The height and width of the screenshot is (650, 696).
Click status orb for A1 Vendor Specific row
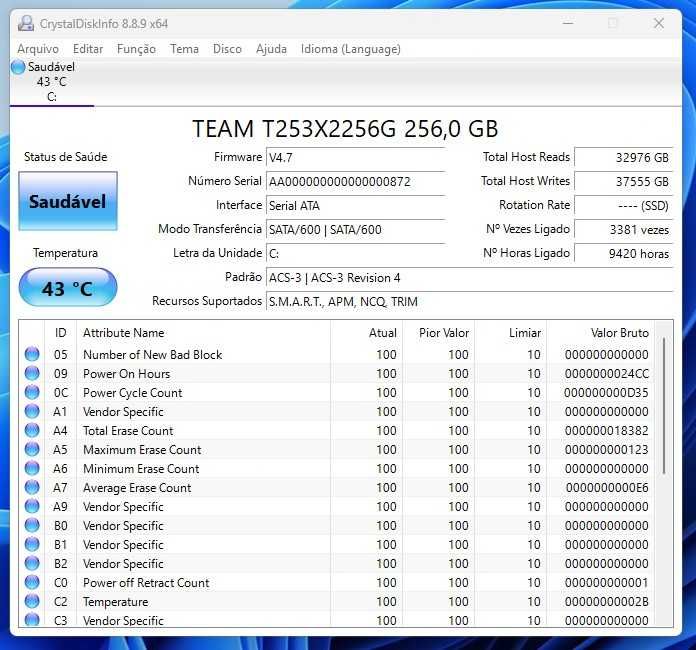point(32,411)
